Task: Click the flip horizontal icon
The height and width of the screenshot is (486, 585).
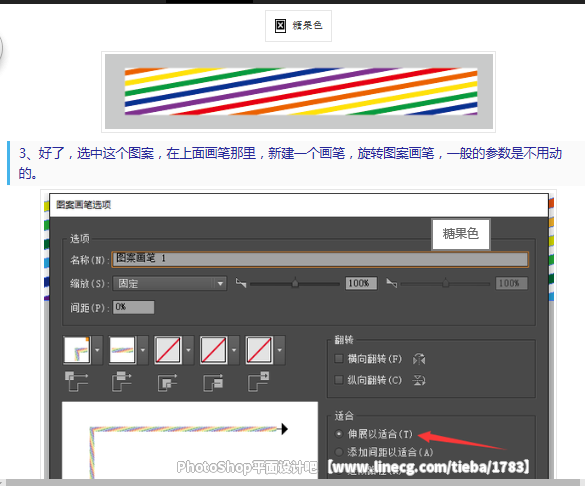Action: click(419, 359)
